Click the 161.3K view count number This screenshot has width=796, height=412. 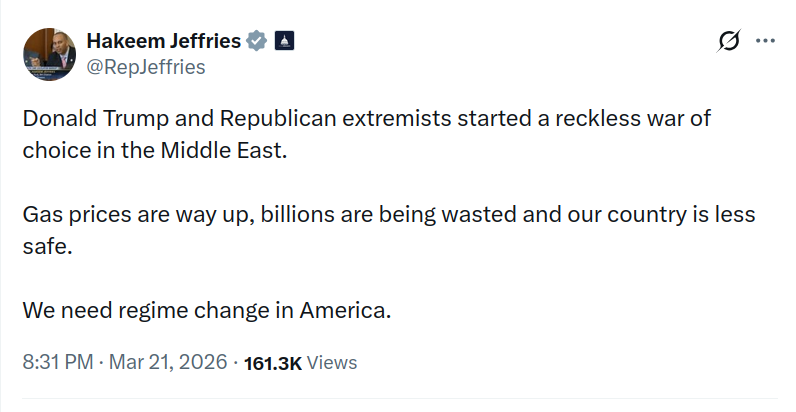click(x=272, y=362)
